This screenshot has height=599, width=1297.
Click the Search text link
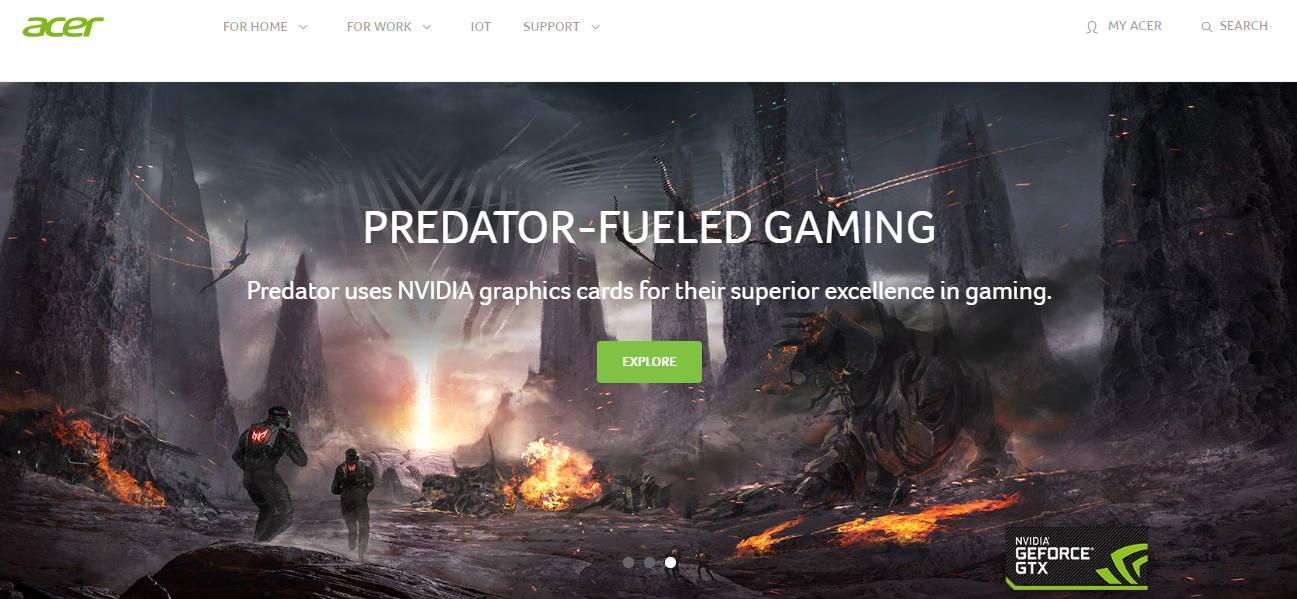pos(1244,26)
